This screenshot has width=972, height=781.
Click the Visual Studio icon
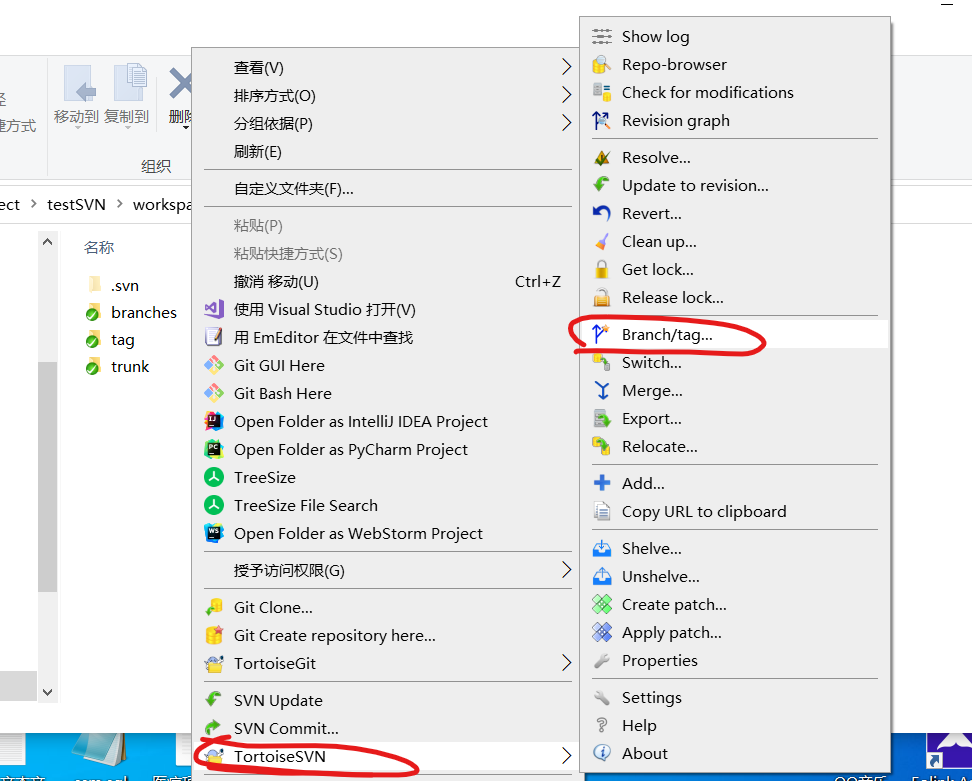tap(214, 309)
